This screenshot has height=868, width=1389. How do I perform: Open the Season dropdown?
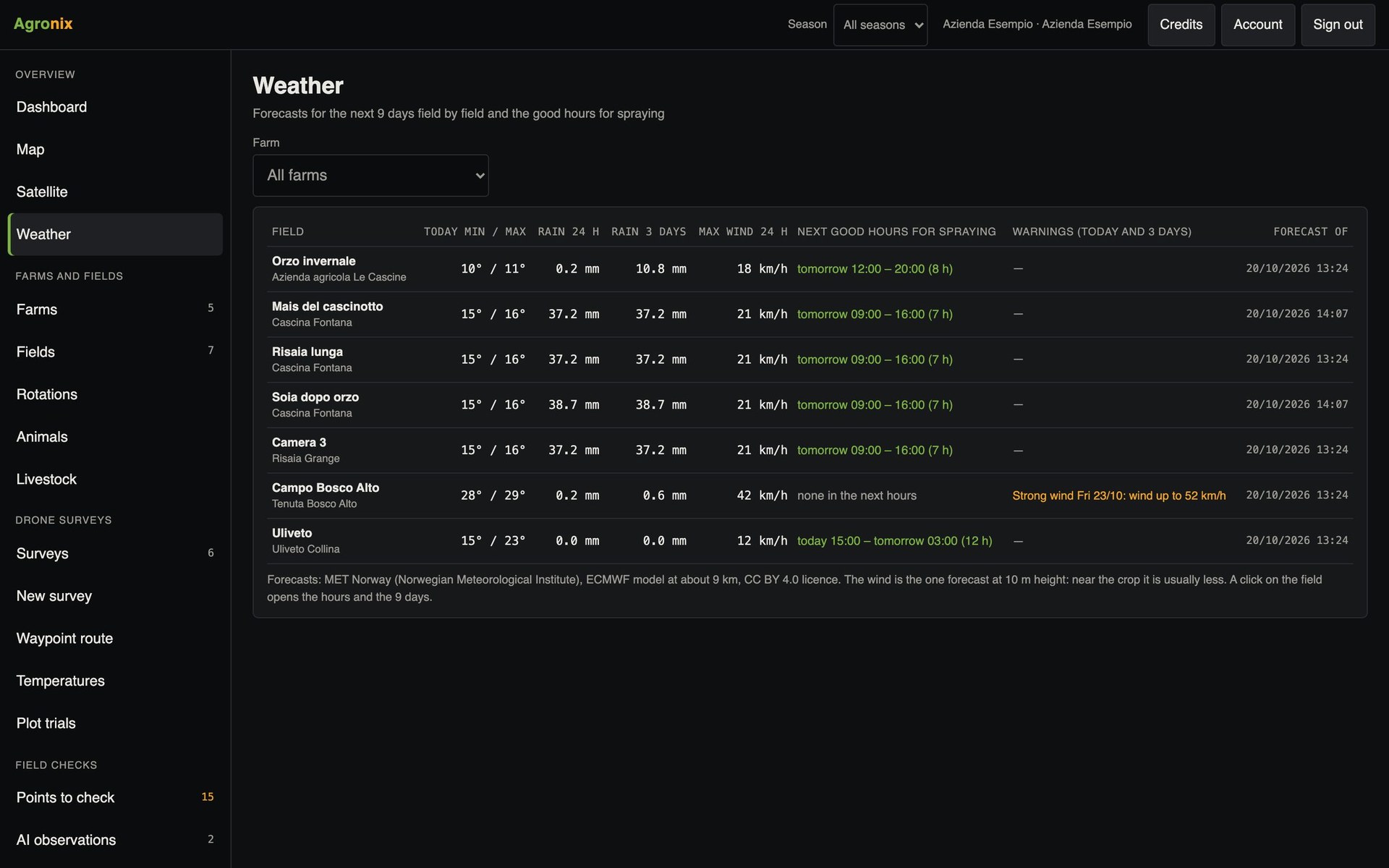[880, 25]
